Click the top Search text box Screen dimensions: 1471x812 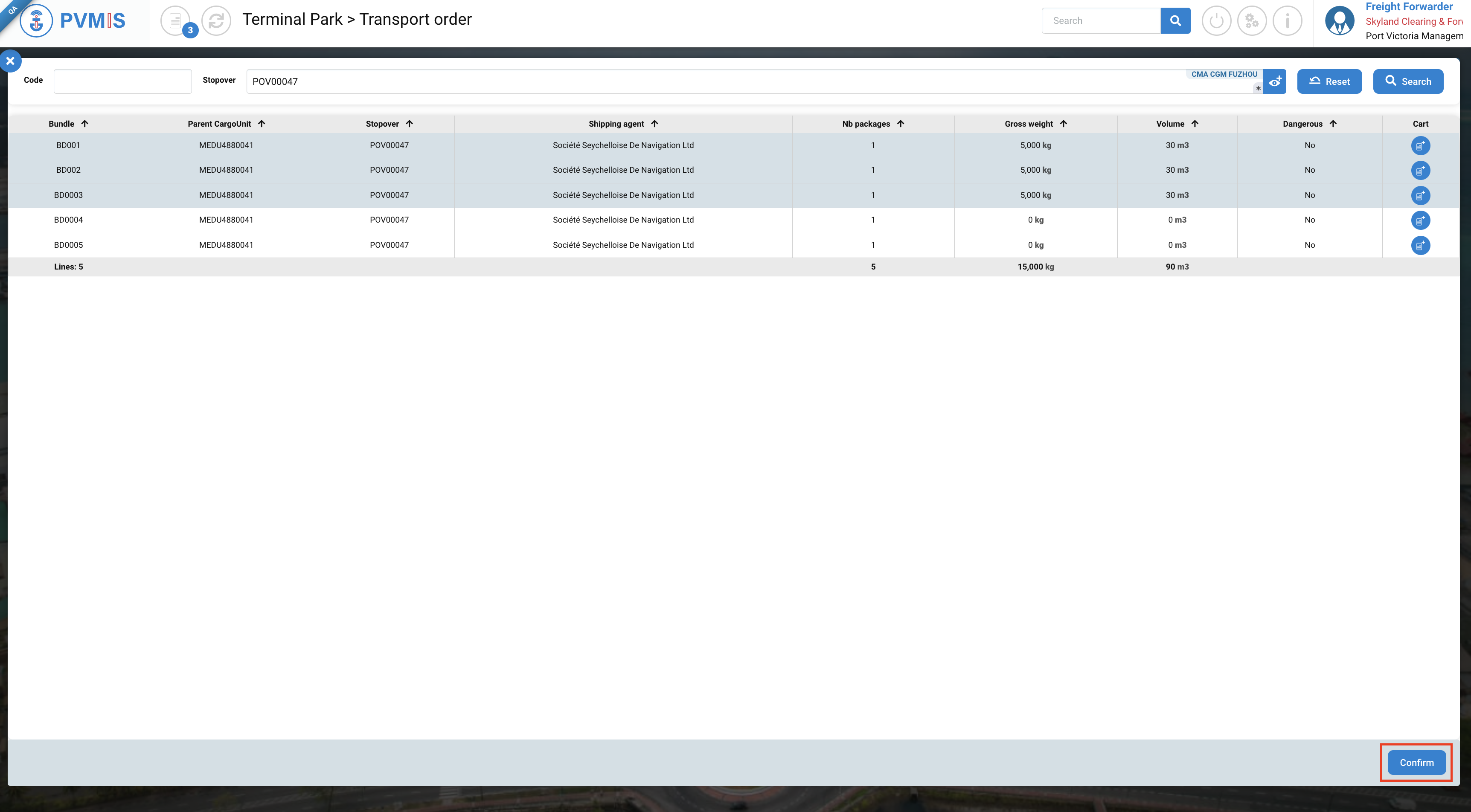pos(1100,21)
